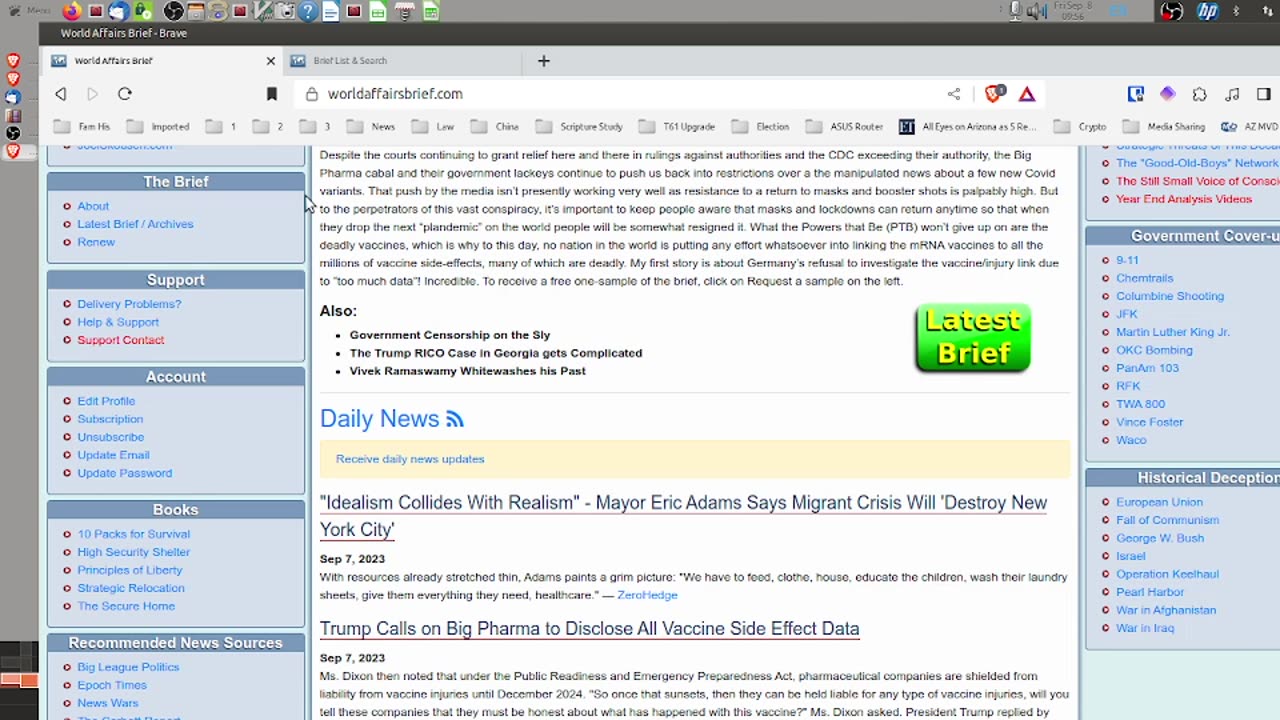
Task: Bookmark this page with the bookmark icon
Action: 271,94
